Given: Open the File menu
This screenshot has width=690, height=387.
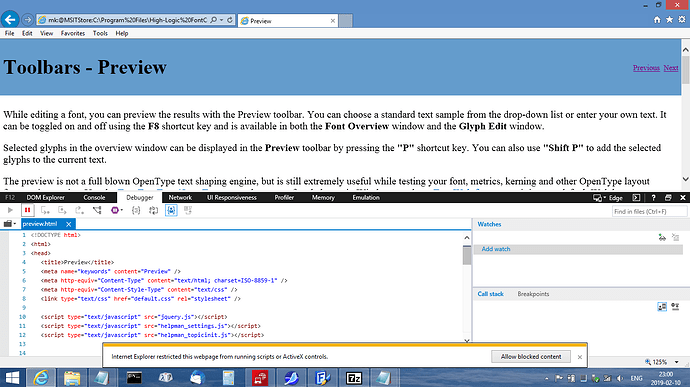Looking at the screenshot, I should click(x=9, y=33).
